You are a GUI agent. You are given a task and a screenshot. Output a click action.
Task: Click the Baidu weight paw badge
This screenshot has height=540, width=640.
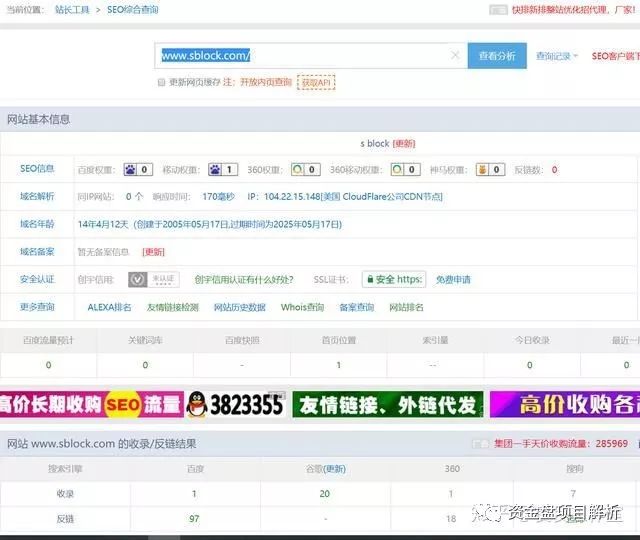coord(138,169)
